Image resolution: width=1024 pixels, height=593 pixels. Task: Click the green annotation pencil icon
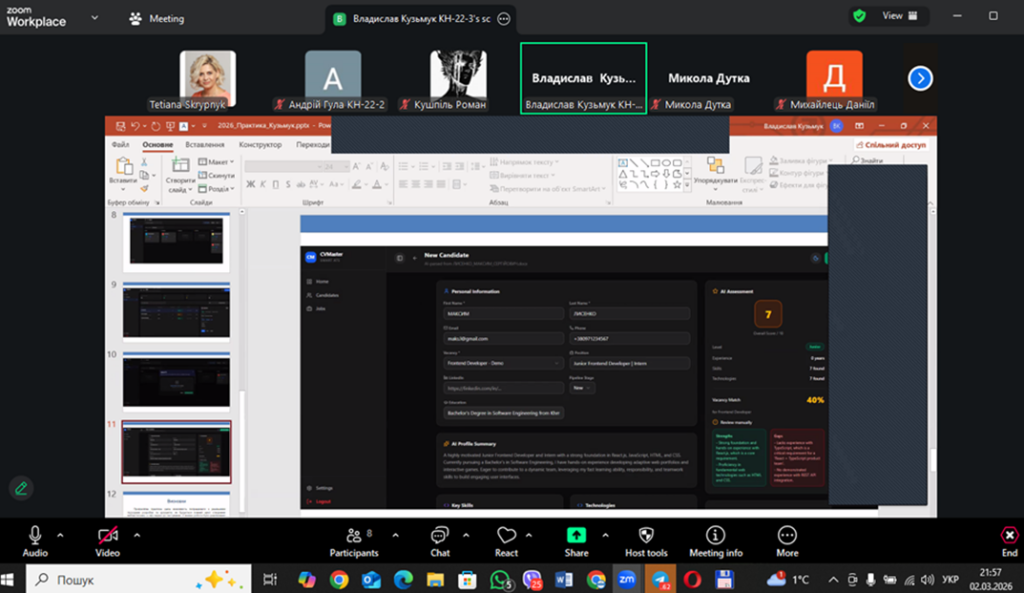click(x=21, y=488)
